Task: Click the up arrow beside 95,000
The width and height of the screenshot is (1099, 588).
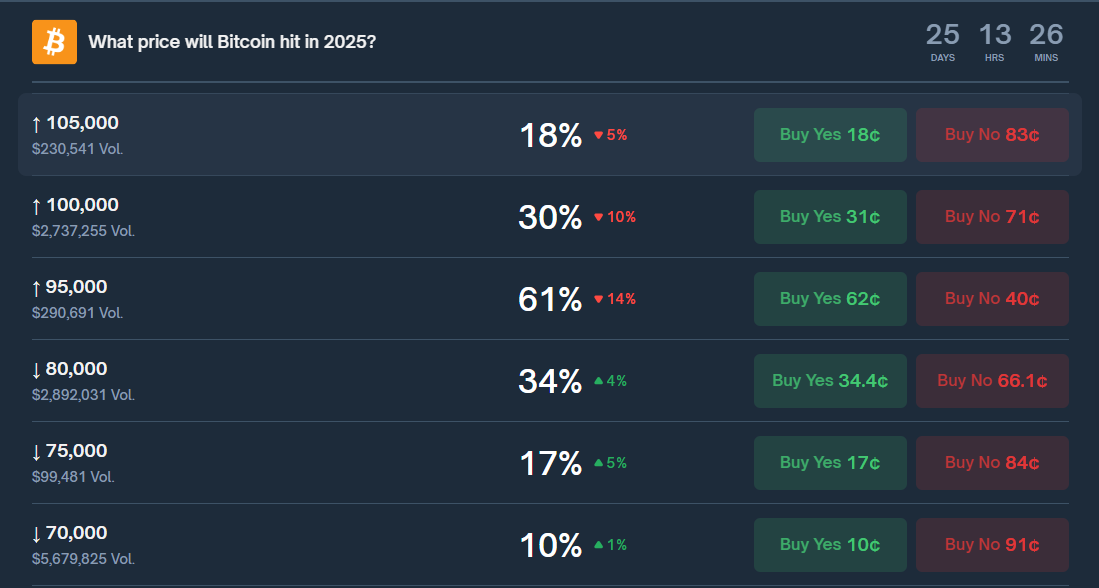Action: click(35, 286)
